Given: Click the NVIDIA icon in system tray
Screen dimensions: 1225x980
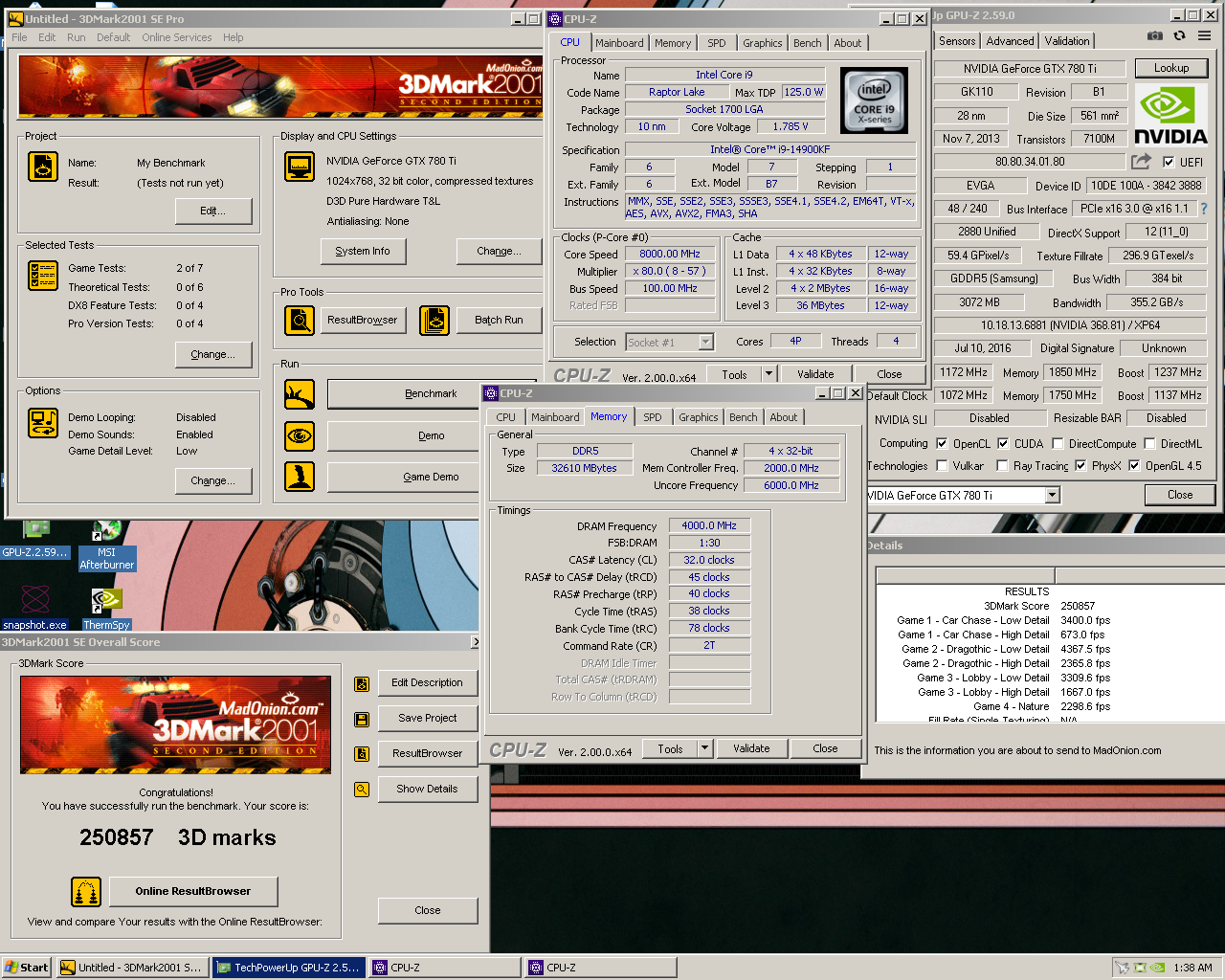Looking at the screenshot, I should pyautogui.click(x=1156, y=968).
